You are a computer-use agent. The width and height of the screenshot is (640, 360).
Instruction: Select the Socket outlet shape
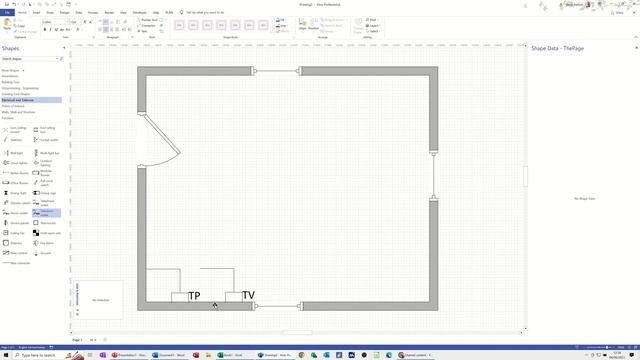46,140
